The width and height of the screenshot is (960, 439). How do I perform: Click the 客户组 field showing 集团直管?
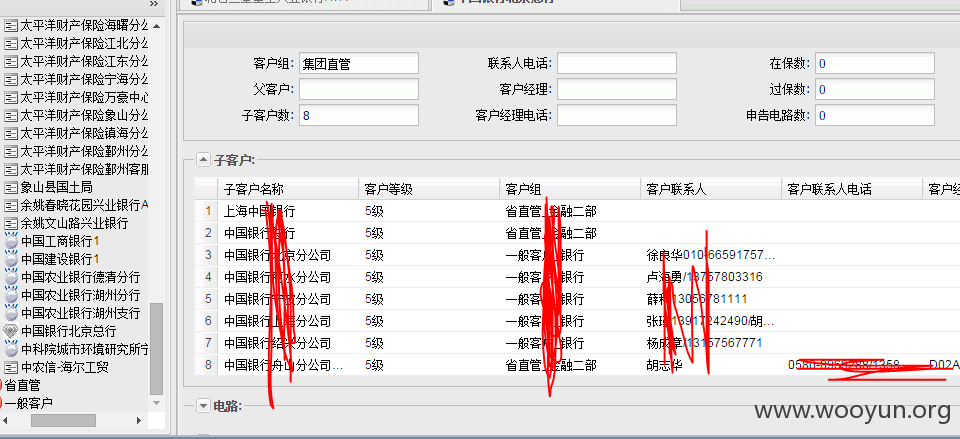point(359,63)
